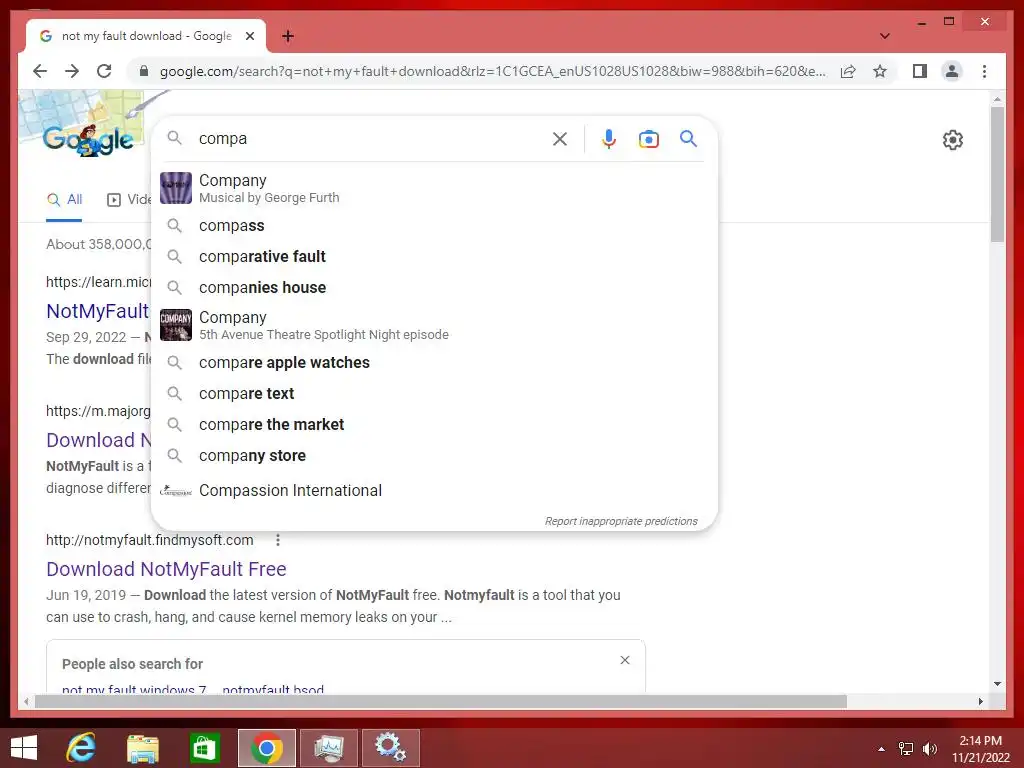Viewport: 1024px width, 768px height.
Task: Expand the tab search chevron
Action: point(884,36)
